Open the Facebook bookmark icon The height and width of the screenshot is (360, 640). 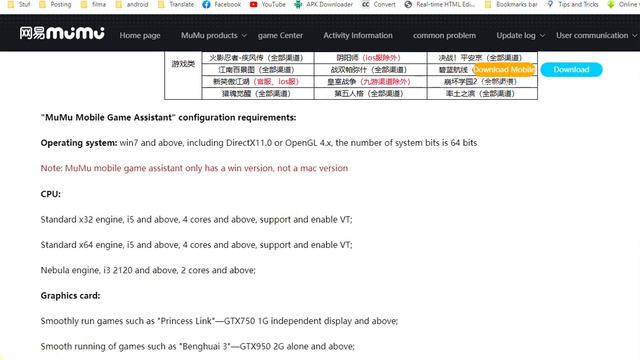coord(207,4)
